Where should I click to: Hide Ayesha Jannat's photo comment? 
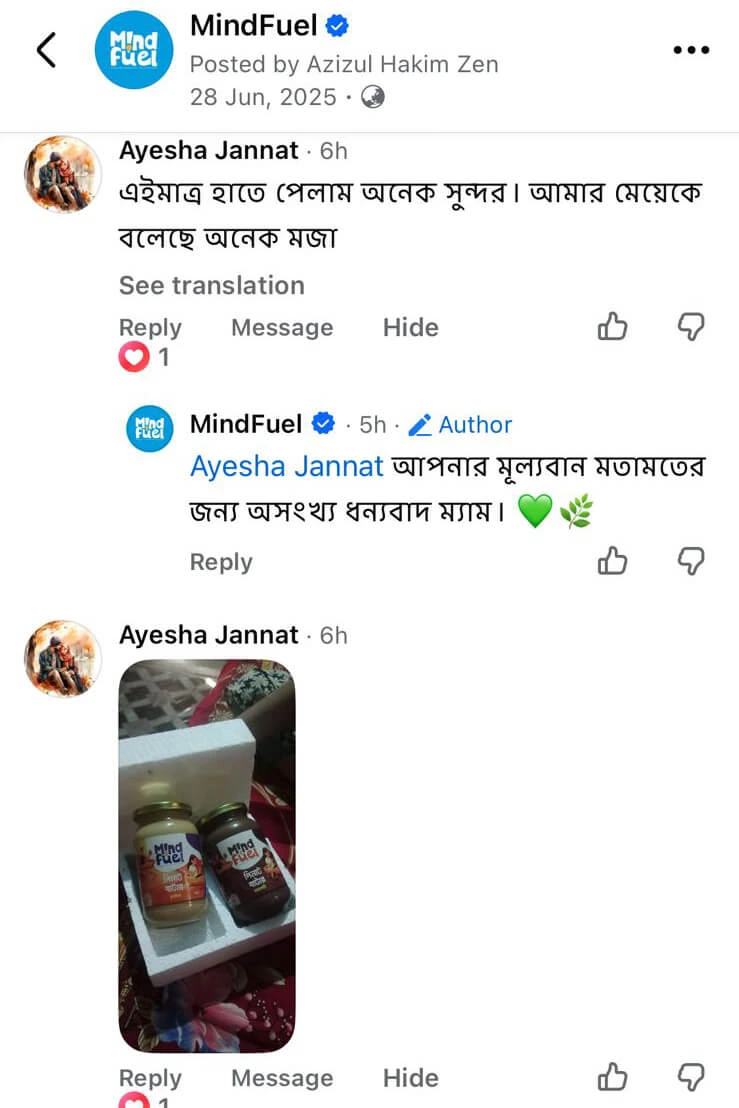(410, 1078)
